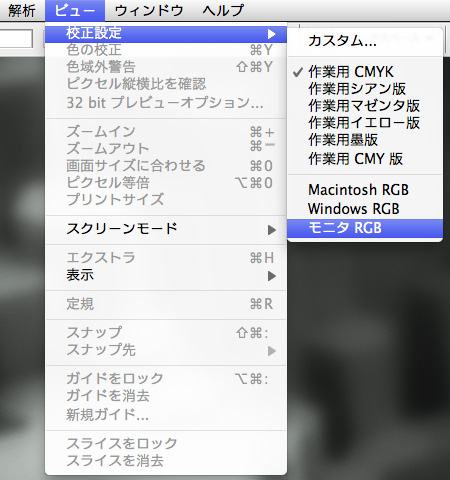Select Macintosh RGB proof setting
450x480 pixels.
point(365,190)
